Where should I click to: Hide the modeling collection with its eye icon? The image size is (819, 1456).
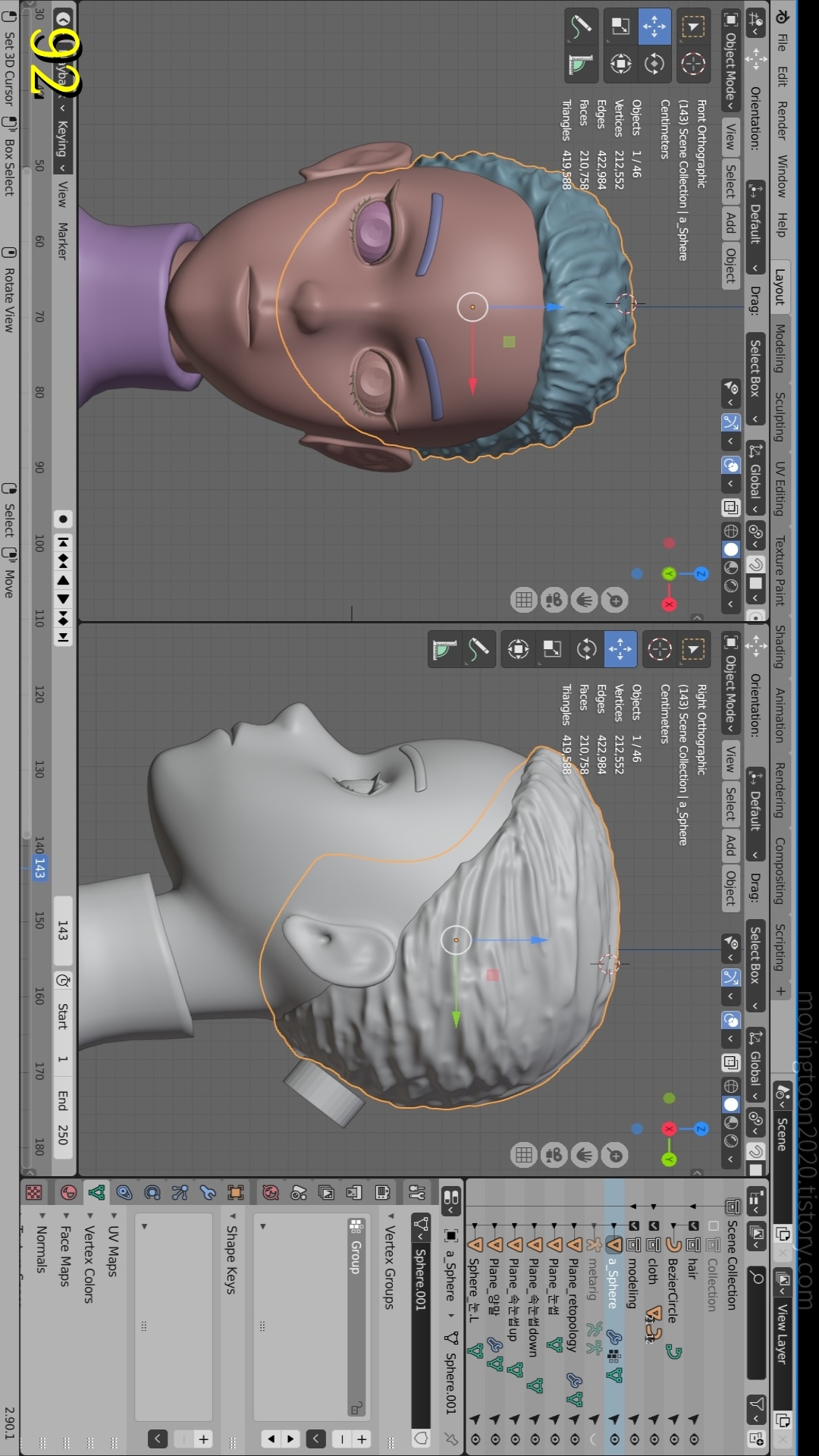tap(634, 1439)
